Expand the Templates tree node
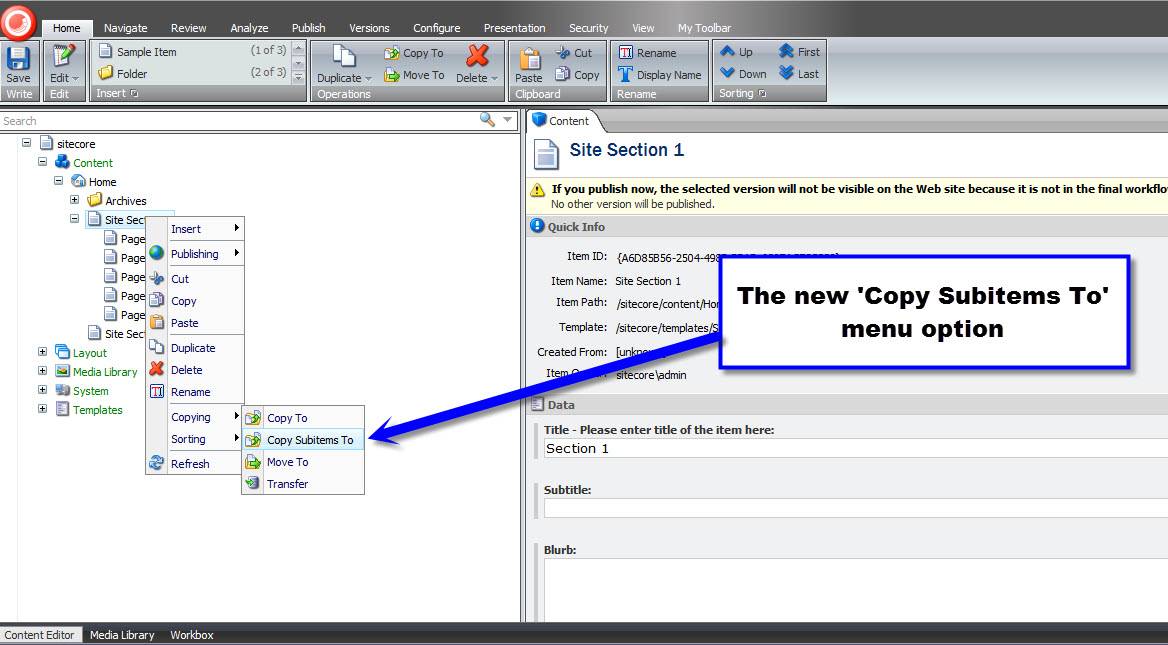 point(42,409)
